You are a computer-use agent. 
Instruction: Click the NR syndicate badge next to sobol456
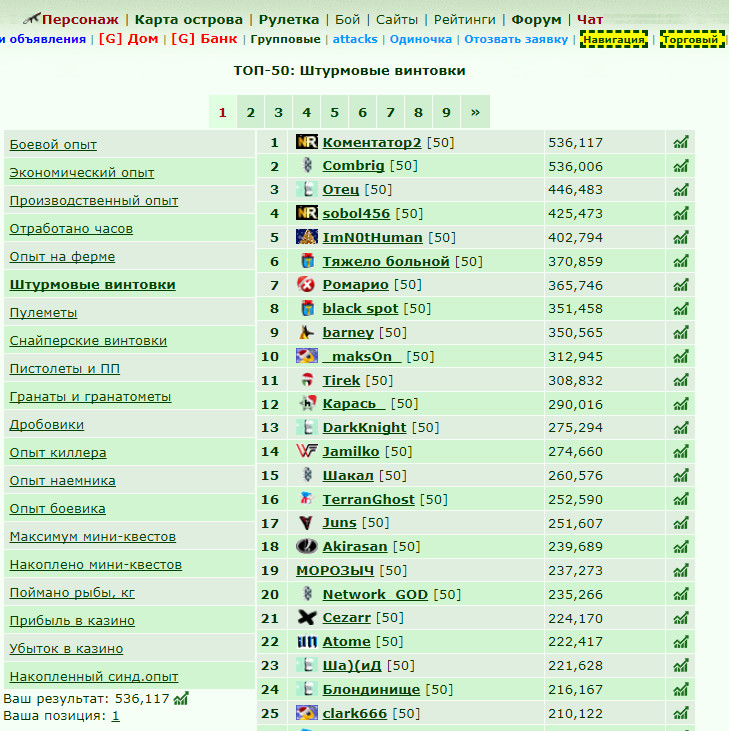pyautogui.click(x=307, y=213)
